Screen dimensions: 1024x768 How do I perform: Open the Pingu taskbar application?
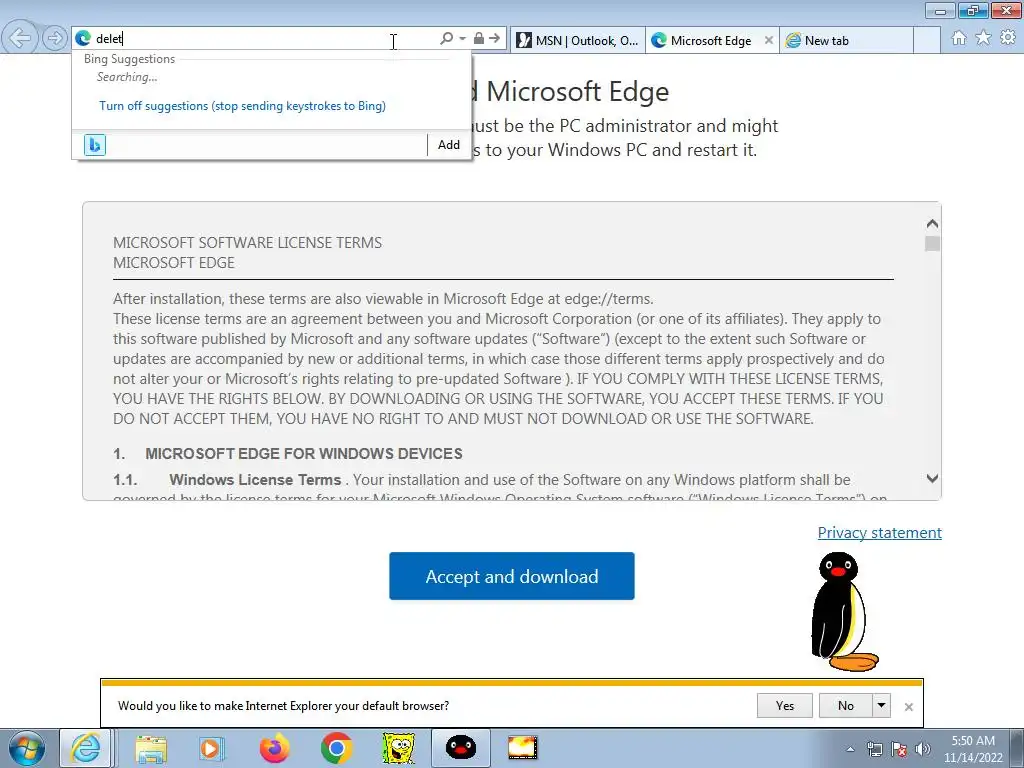coord(460,748)
